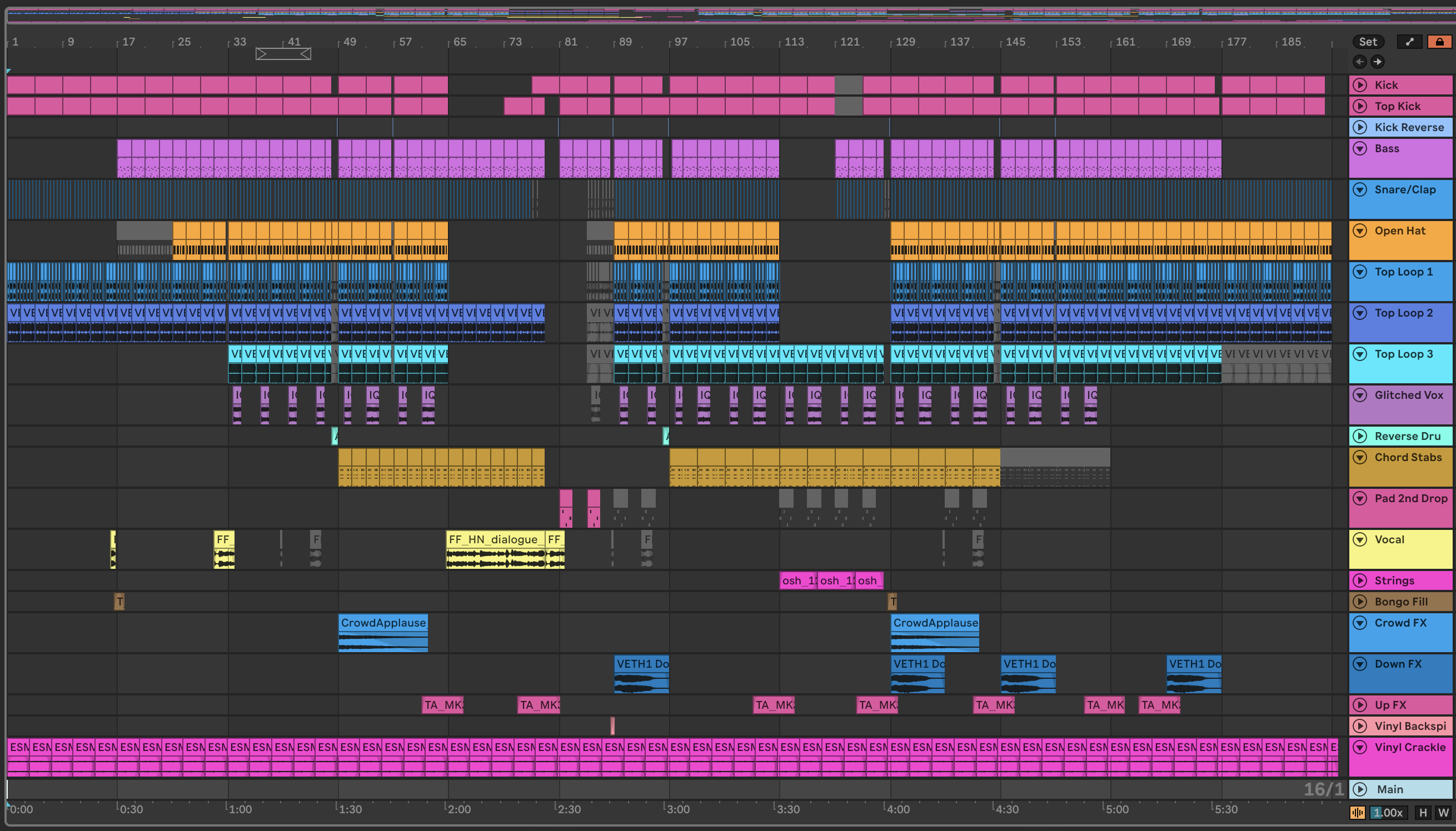Screen dimensions: 1456x831
Task: Fold the Chord Stabs track arrow
Action: (x=1360, y=457)
